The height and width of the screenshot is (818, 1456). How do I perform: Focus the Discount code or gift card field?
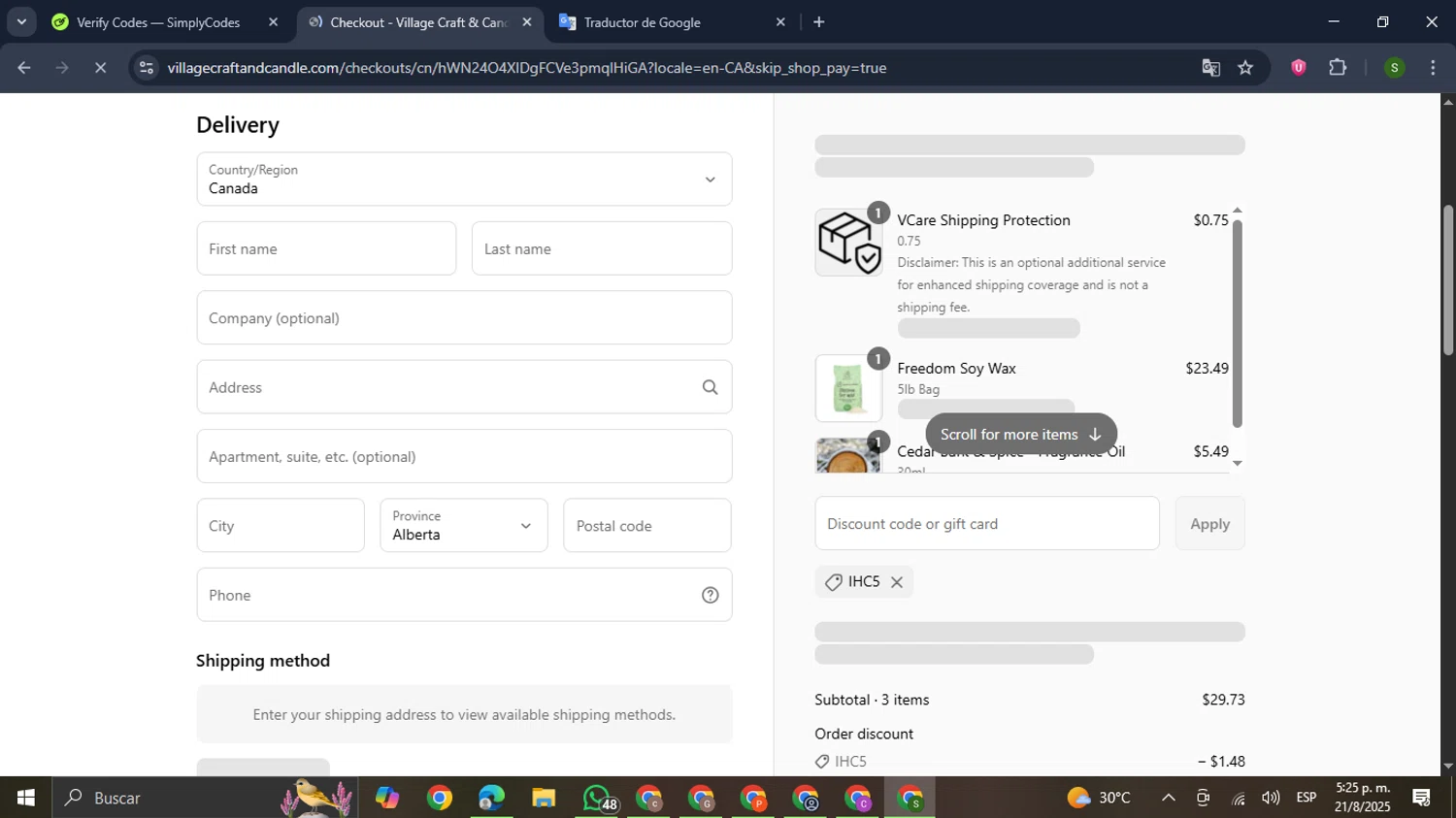coord(987,523)
